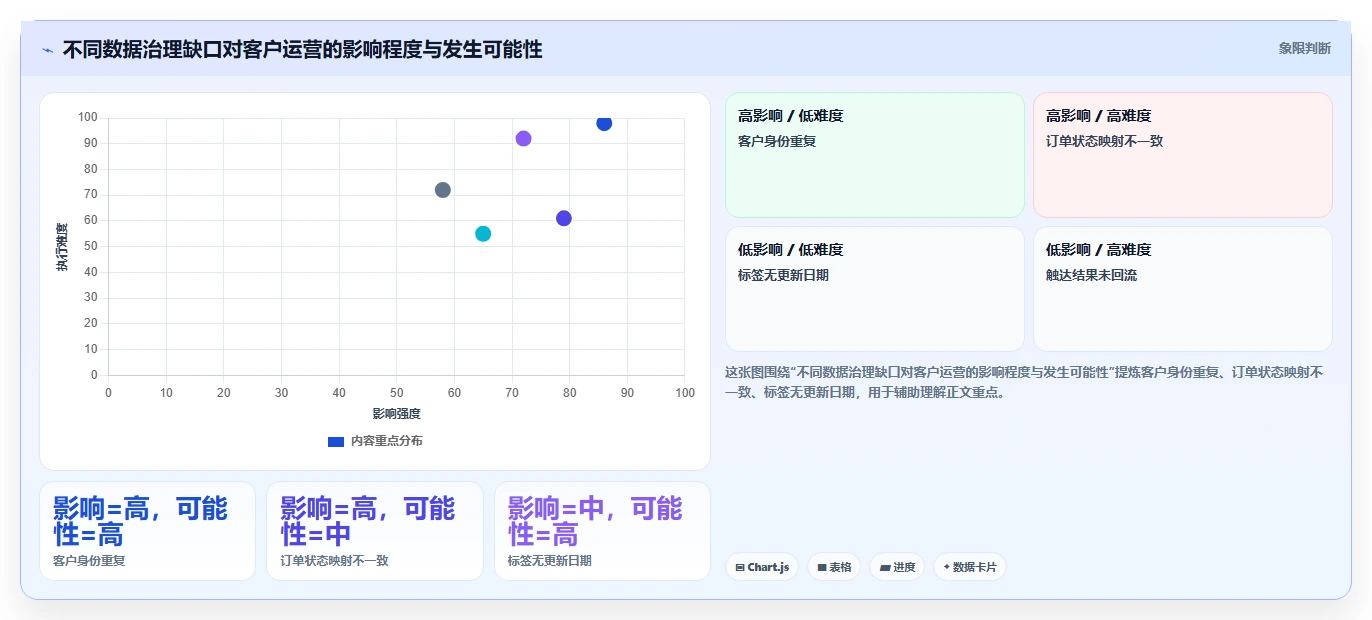Click the 执行难度 y-axis title

(62, 247)
